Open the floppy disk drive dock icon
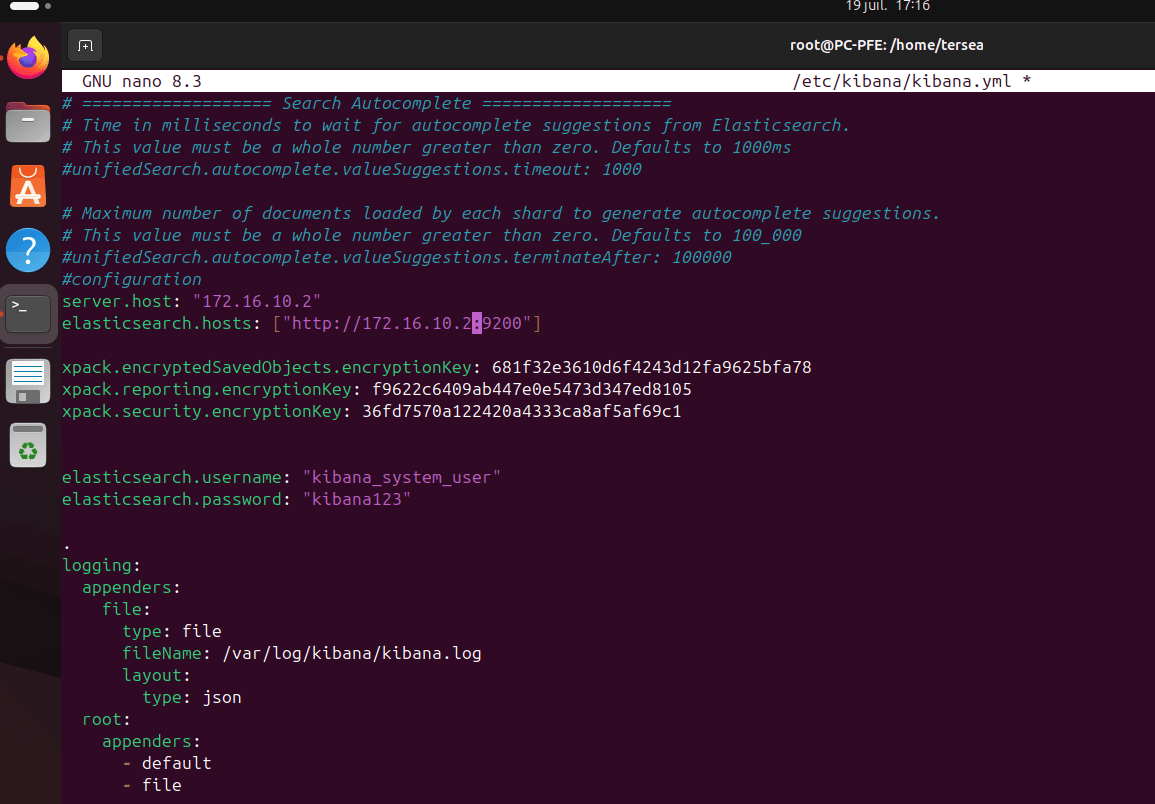 pyautogui.click(x=28, y=381)
